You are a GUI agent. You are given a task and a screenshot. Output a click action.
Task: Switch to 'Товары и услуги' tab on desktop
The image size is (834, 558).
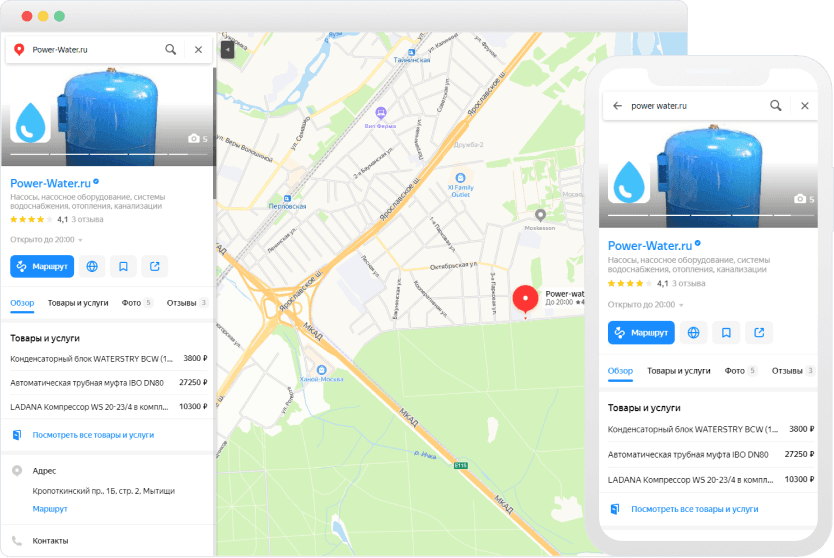coord(78,302)
